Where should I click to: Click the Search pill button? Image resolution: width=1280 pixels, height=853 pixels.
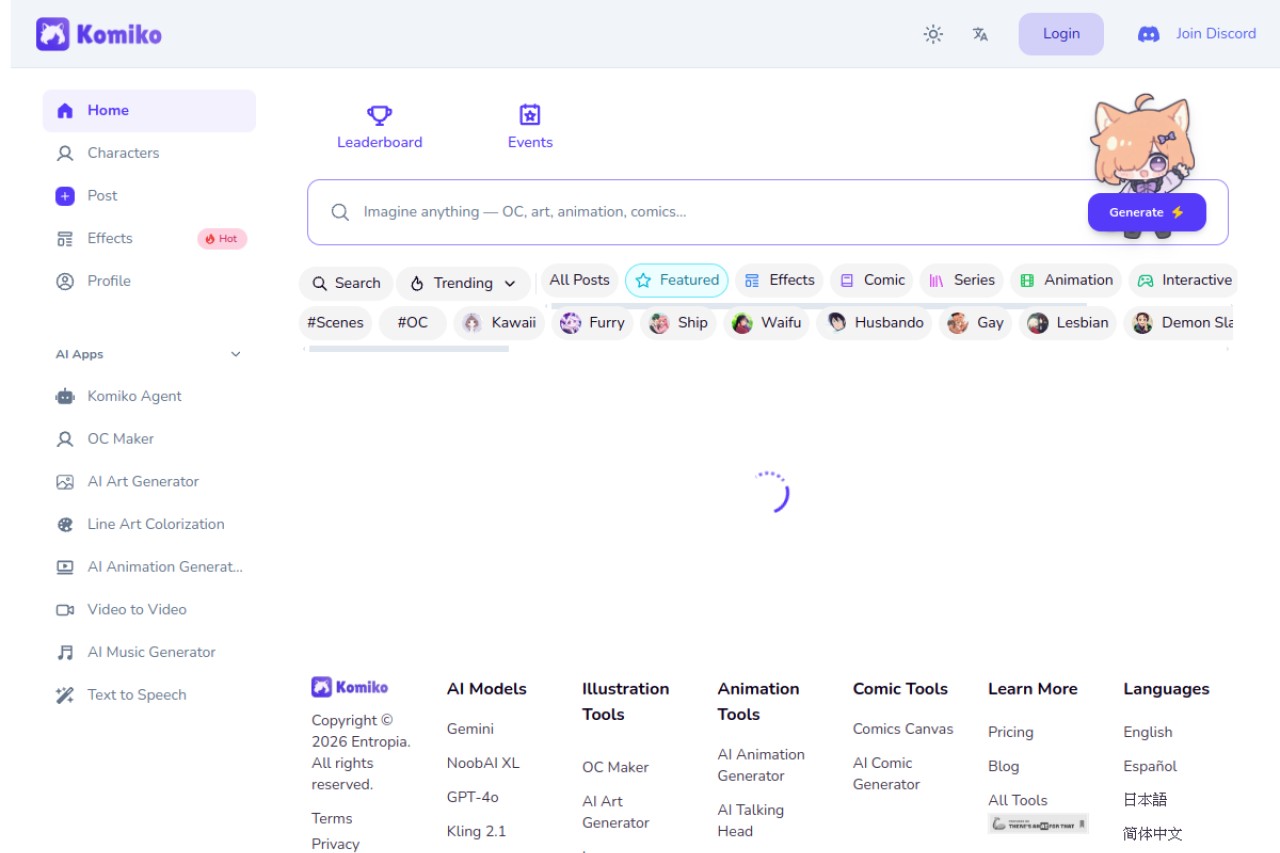coord(346,283)
